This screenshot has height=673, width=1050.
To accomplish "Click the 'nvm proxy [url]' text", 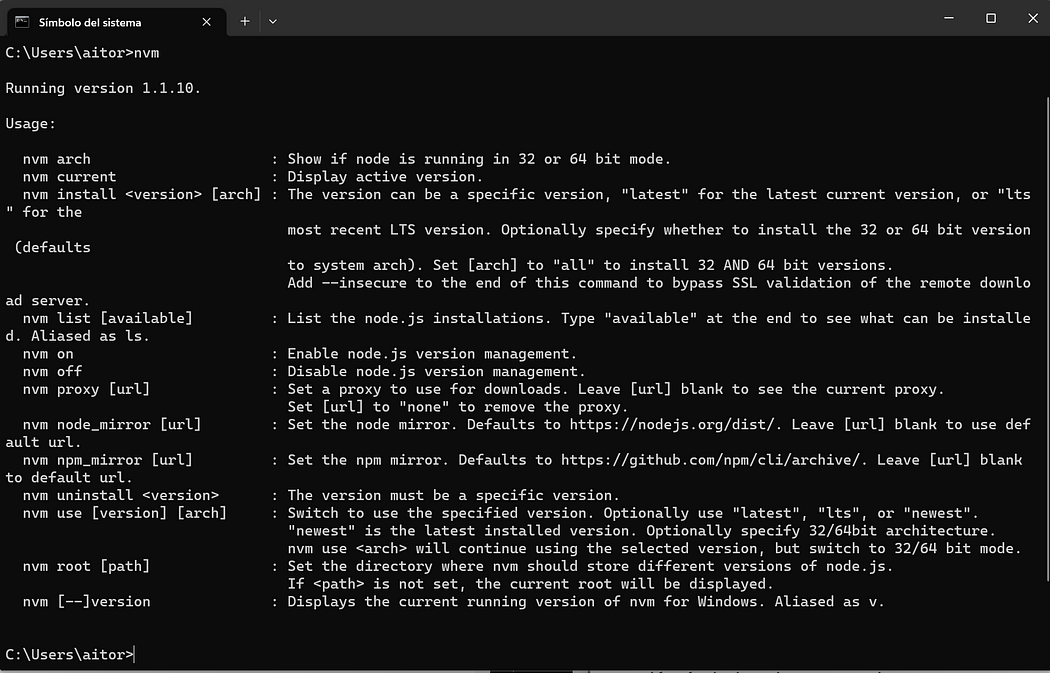I will pos(86,390).
